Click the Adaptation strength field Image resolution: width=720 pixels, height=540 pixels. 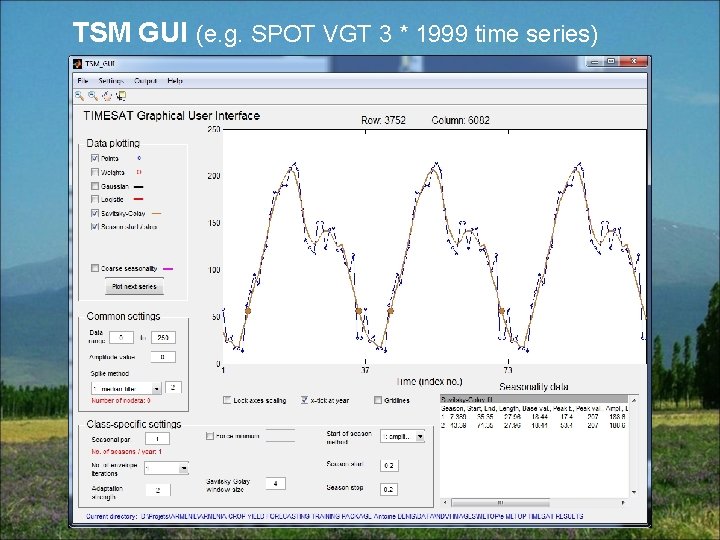pyautogui.click(x=158, y=490)
